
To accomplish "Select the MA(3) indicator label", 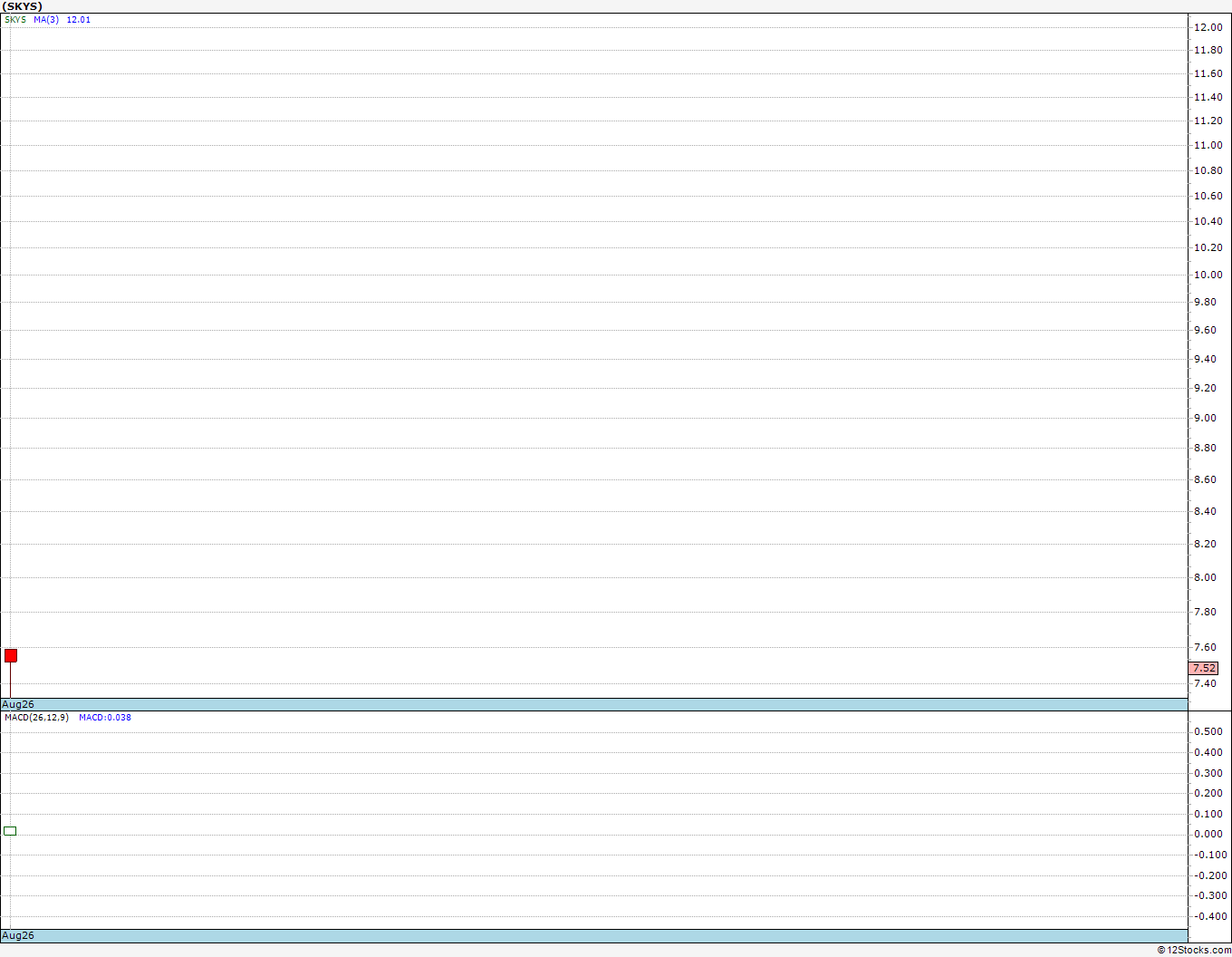I will [x=46, y=19].
